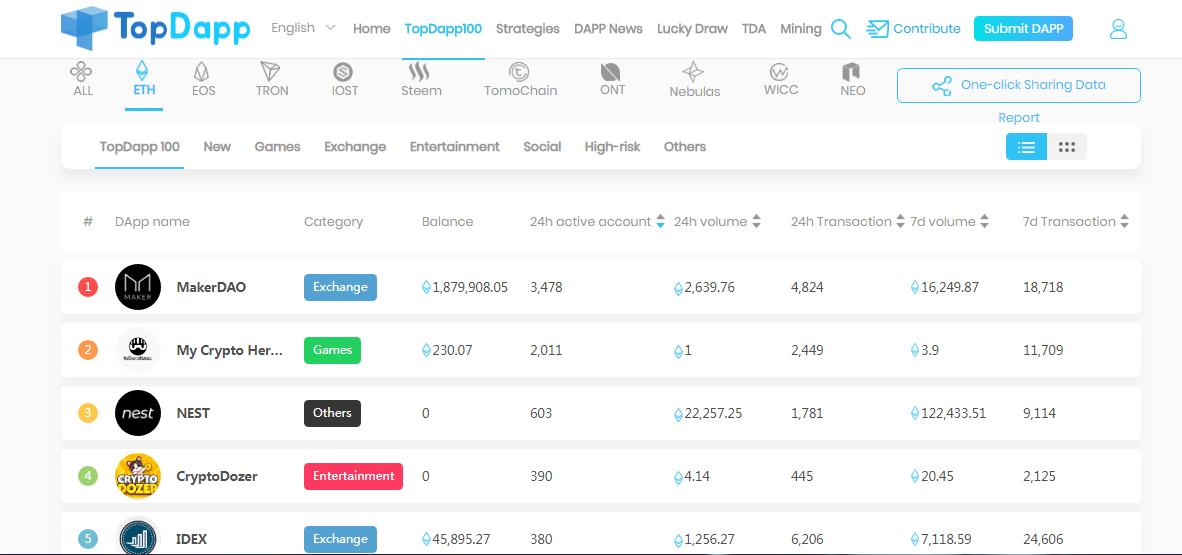Switch to grid view layout
Image resolution: width=1182 pixels, height=555 pixels.
pyautogui.click(x=1067, y=147)
